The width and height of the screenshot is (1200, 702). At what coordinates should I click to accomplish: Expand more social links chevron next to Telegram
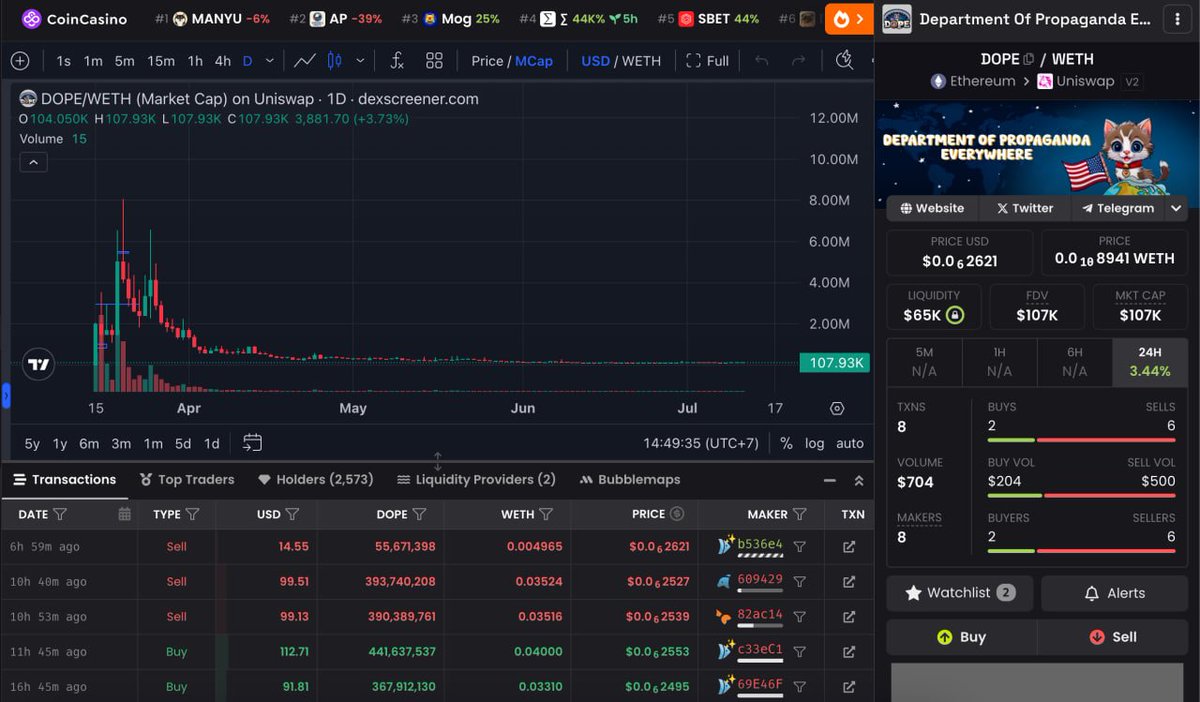1176,208
